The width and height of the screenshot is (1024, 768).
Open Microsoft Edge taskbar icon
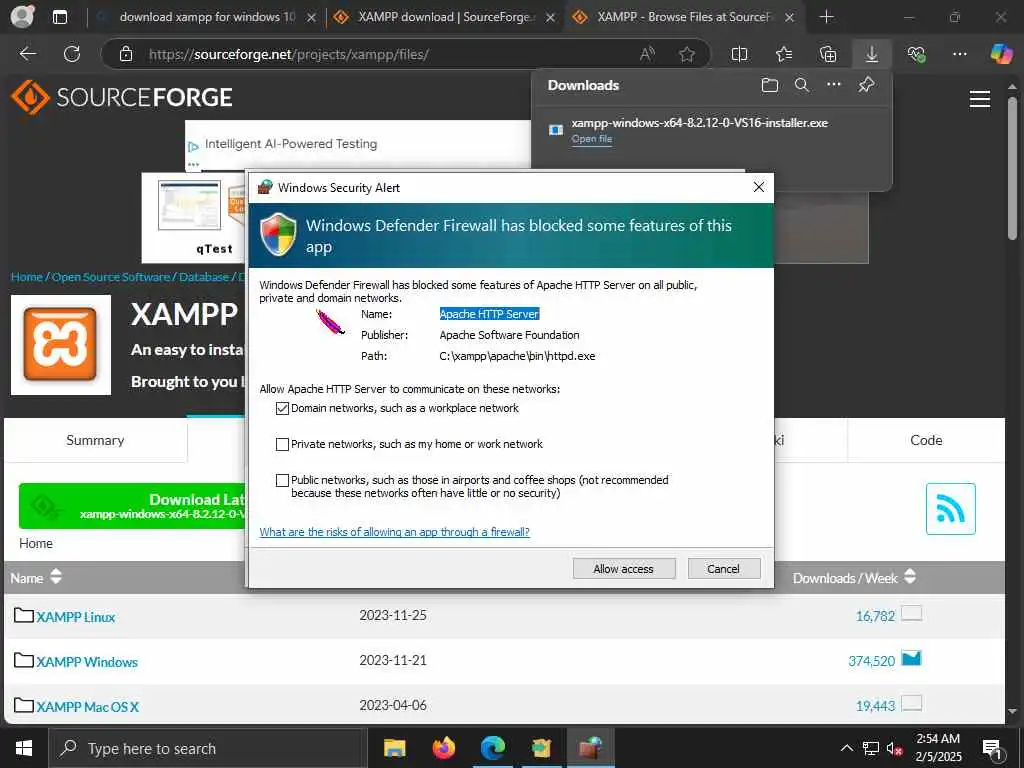coord(493,748)
